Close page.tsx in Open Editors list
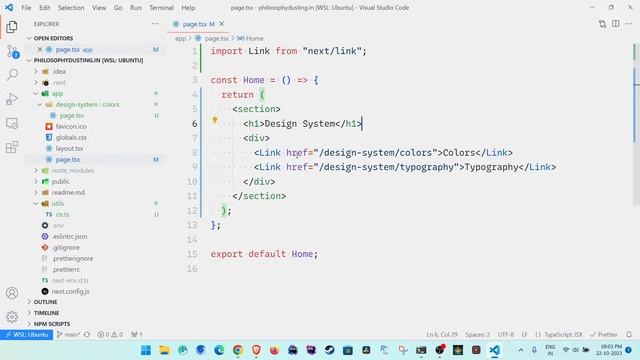The height and width of the screenshot is (360, 640). click(40, 49)
